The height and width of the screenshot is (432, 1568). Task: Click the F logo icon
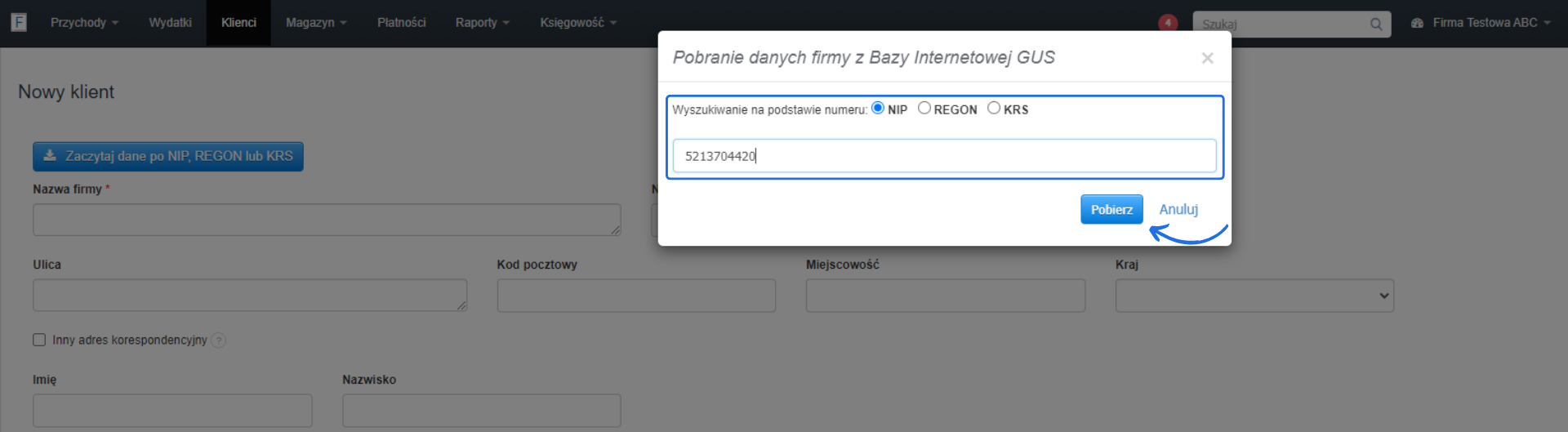tap(19, 22)
